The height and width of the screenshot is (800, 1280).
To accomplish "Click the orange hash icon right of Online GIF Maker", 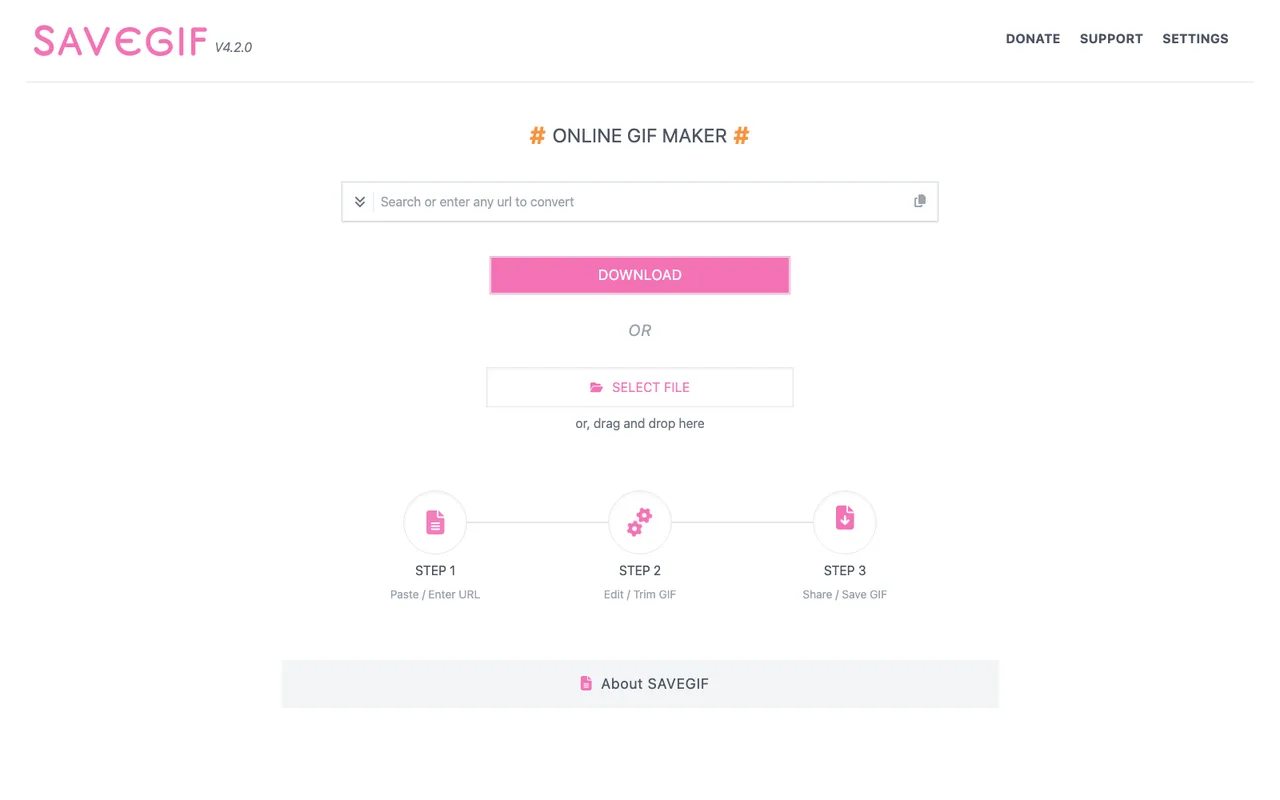I will click(x=741, y=135).
